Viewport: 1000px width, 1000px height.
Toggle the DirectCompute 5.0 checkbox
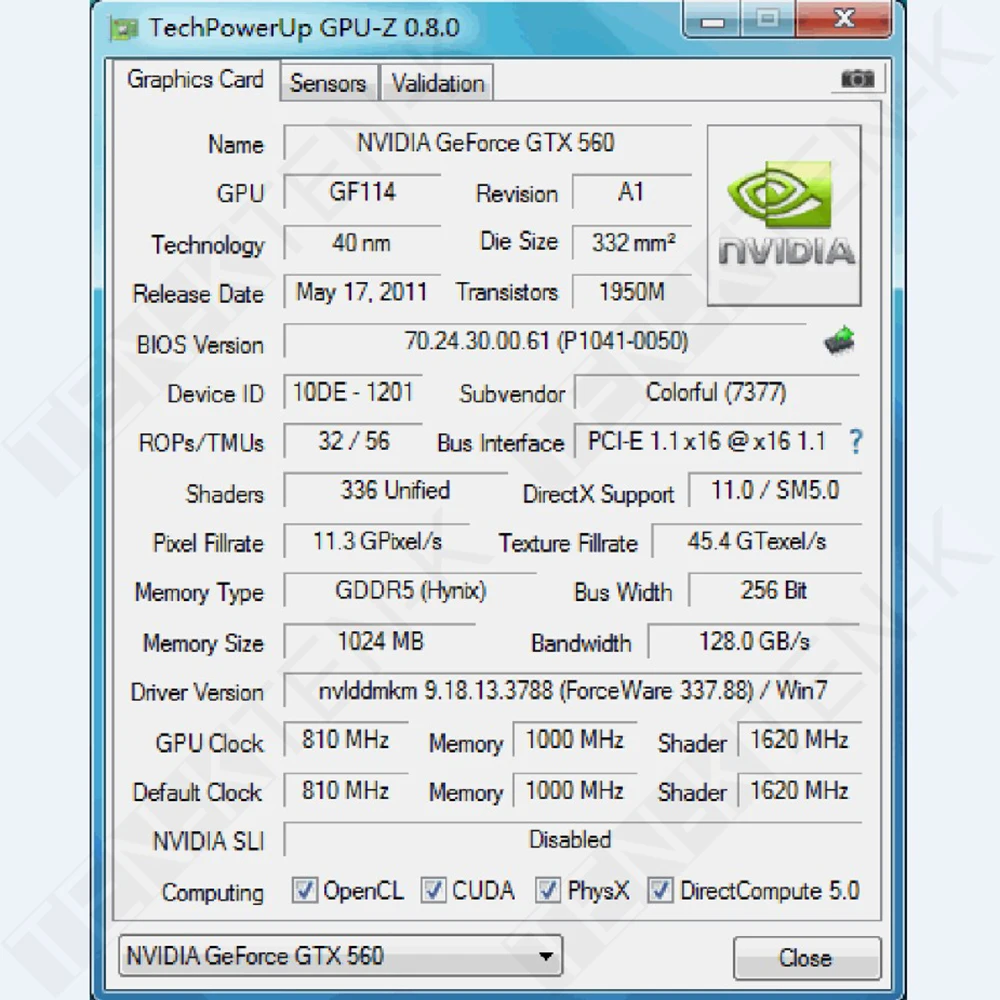coord(660,890)
